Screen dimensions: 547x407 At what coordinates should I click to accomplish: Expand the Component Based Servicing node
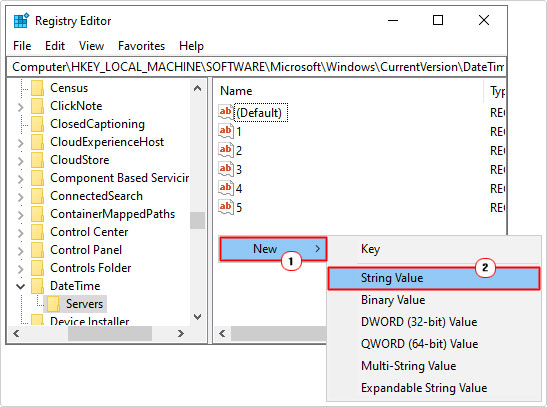tap(21, 179)
